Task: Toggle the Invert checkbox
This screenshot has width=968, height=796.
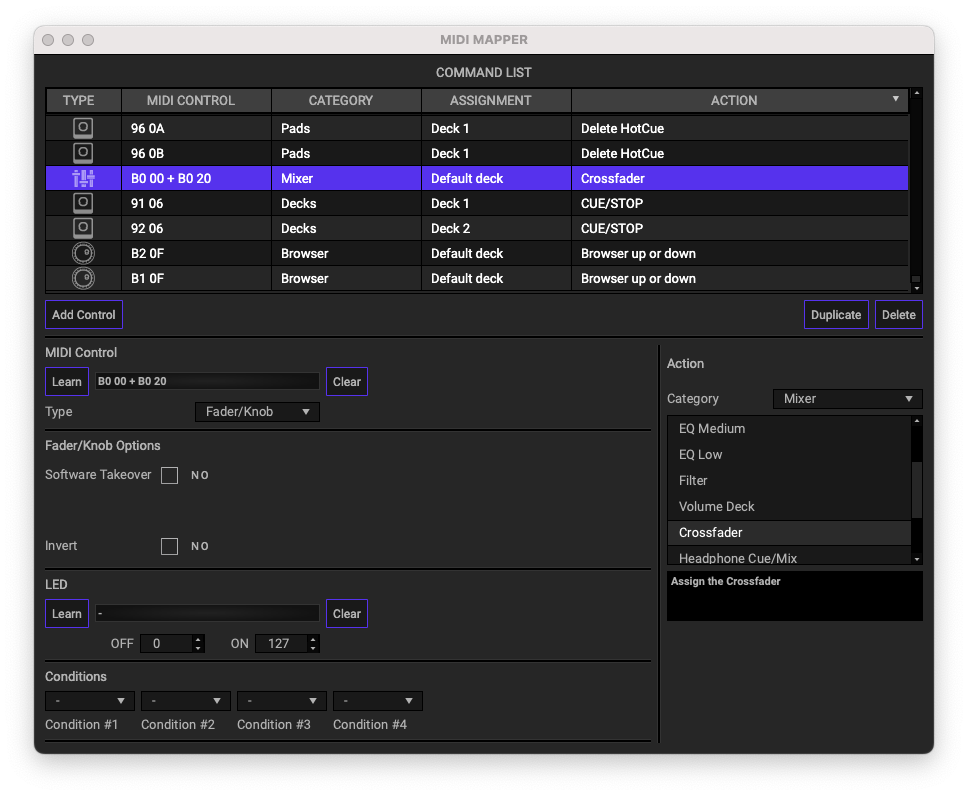Action: 170,546
